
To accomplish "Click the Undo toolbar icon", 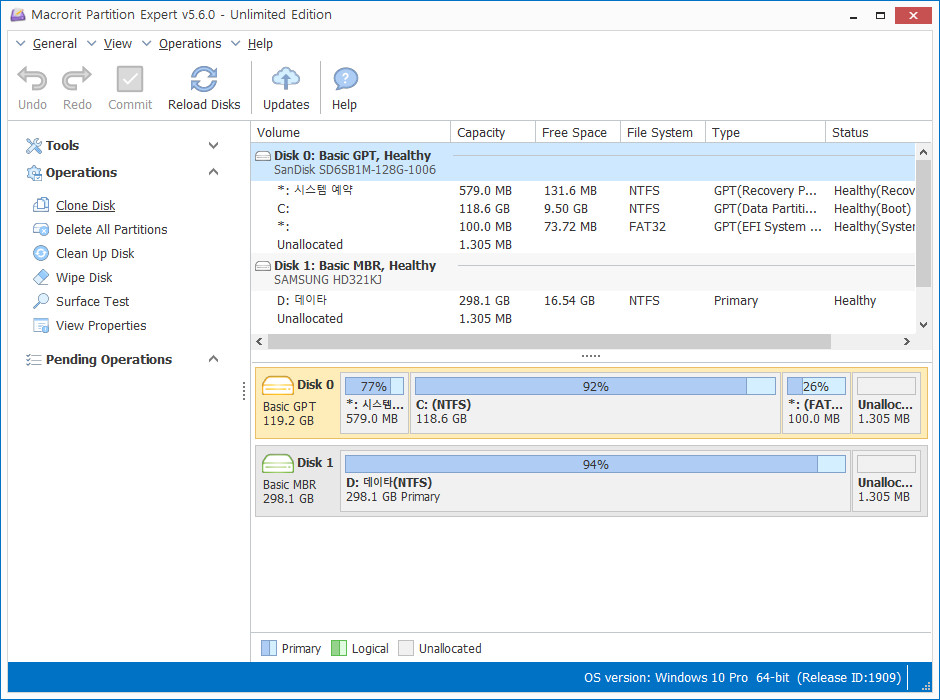I will [32, 79].
